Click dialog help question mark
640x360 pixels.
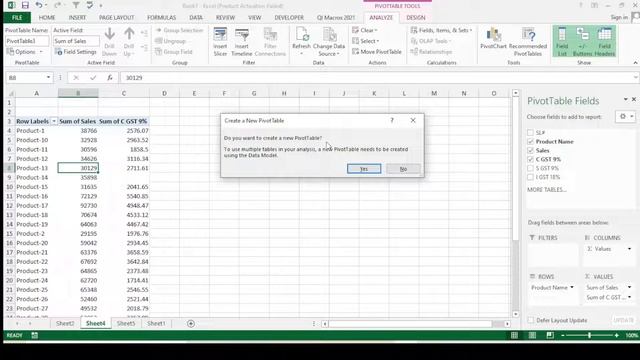[392, 120]
